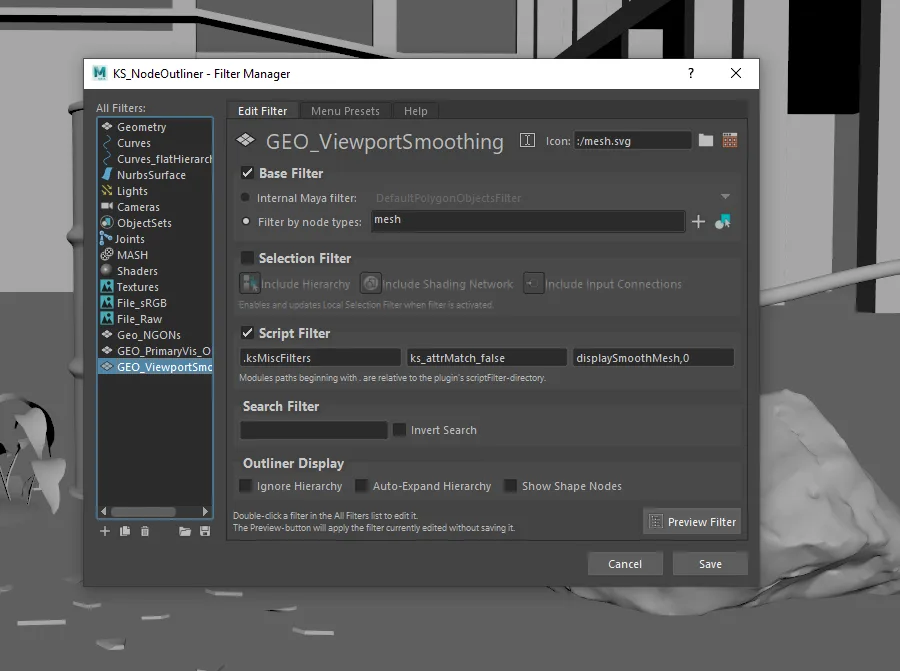Select the Lights filter
This screenshot has width=900, height=671.
[x=156, y=191]
